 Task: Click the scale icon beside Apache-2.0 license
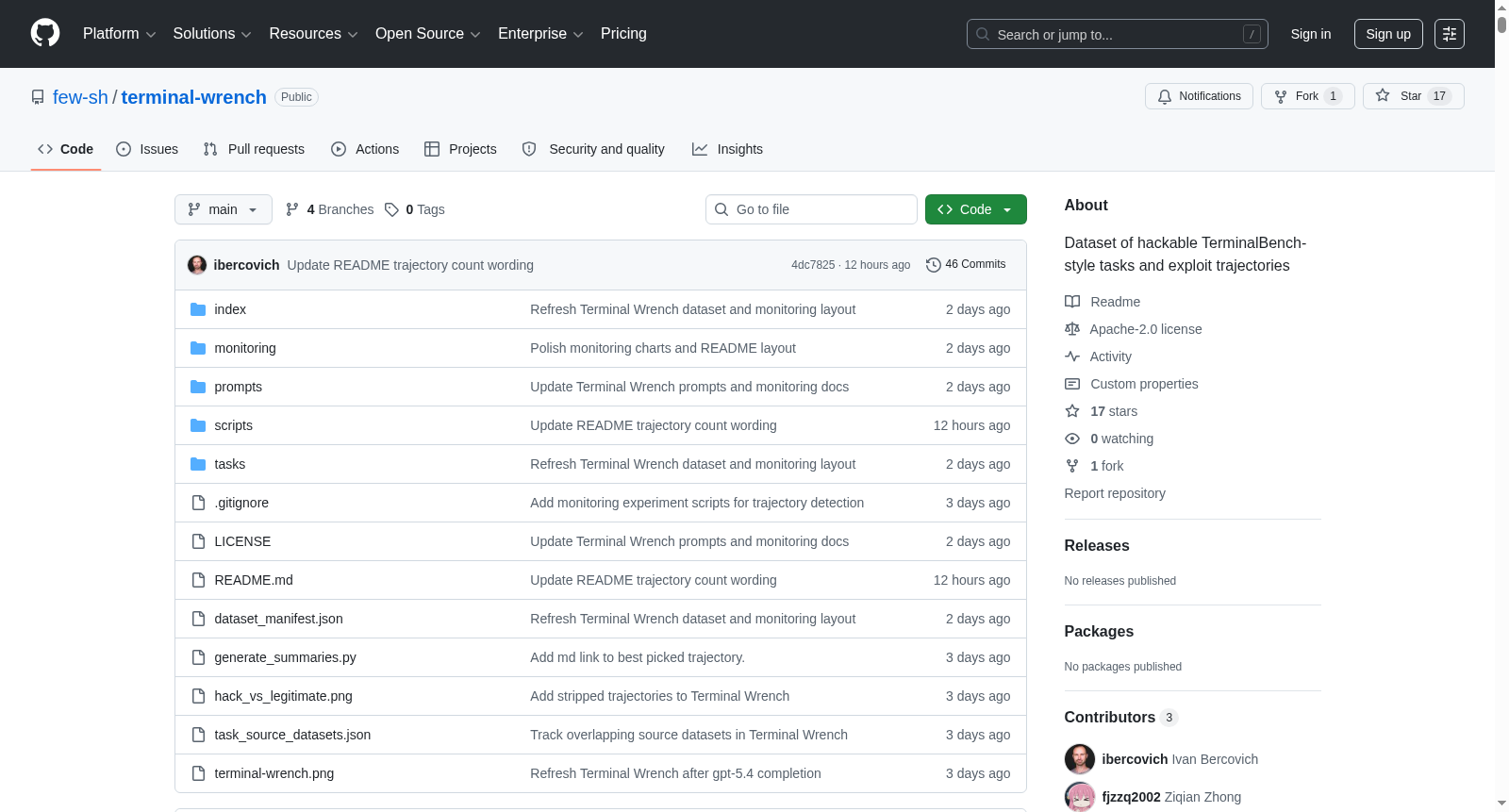tap(1072, 329)
